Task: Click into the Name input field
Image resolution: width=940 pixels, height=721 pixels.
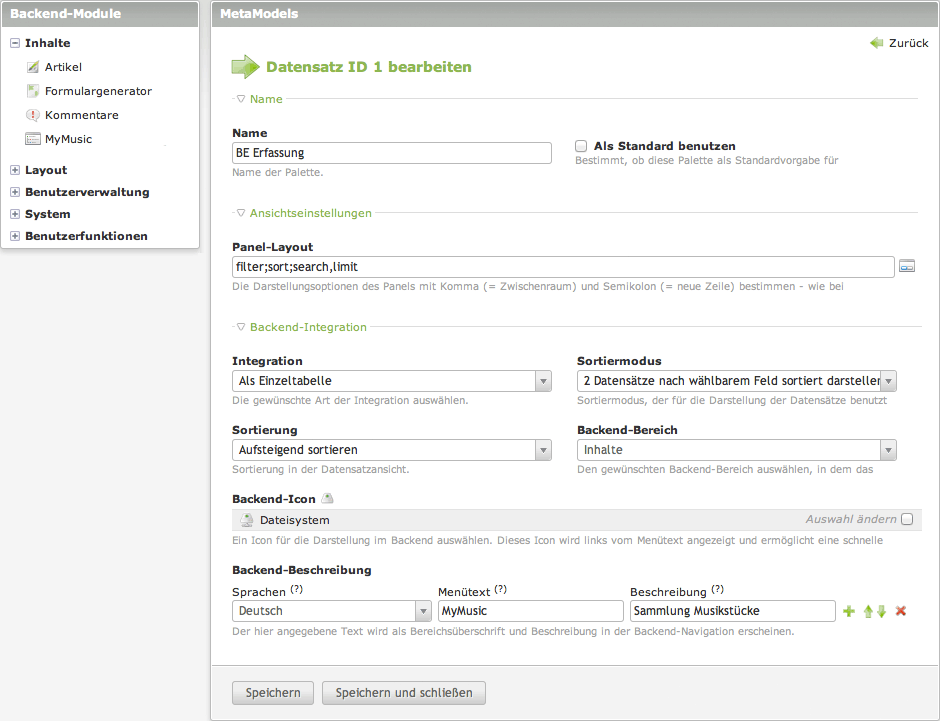Action: coord(391,153)
